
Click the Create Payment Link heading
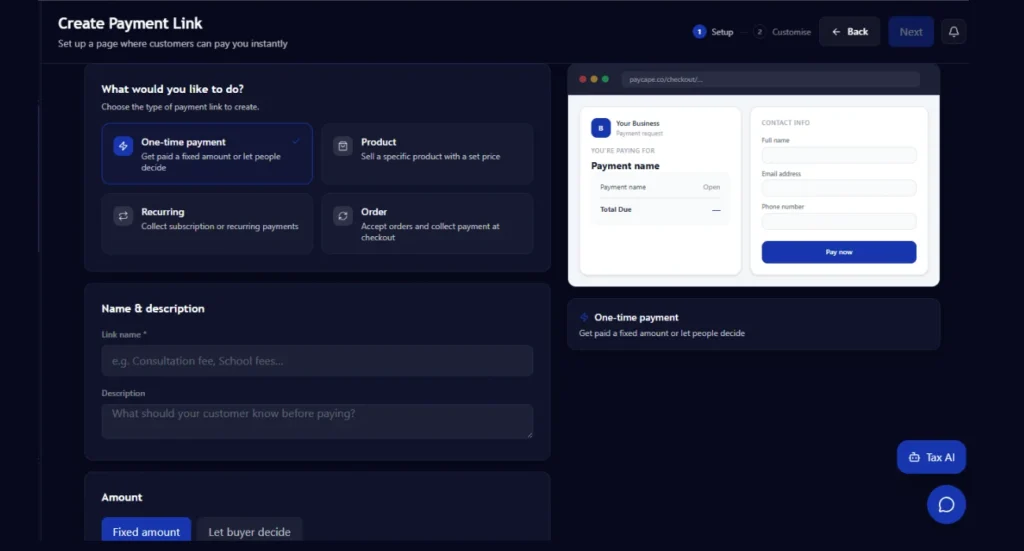[130, 24]
